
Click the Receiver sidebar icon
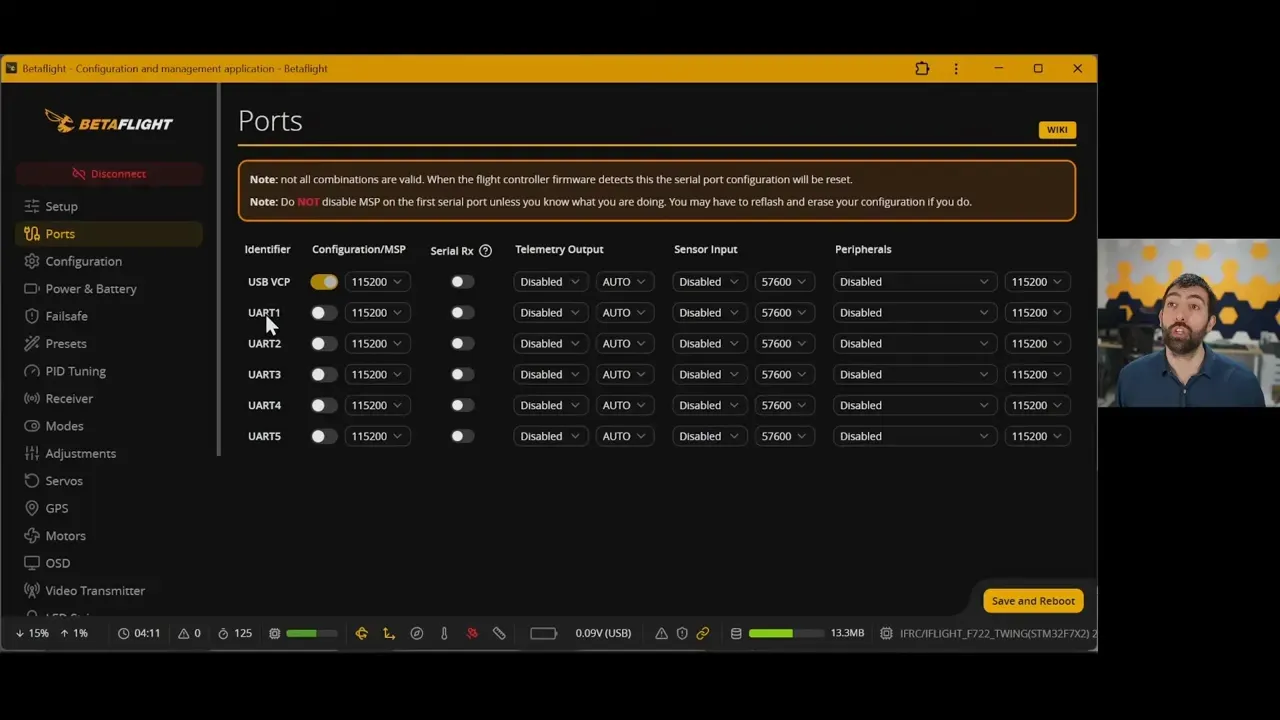click(x=32, y=398)
